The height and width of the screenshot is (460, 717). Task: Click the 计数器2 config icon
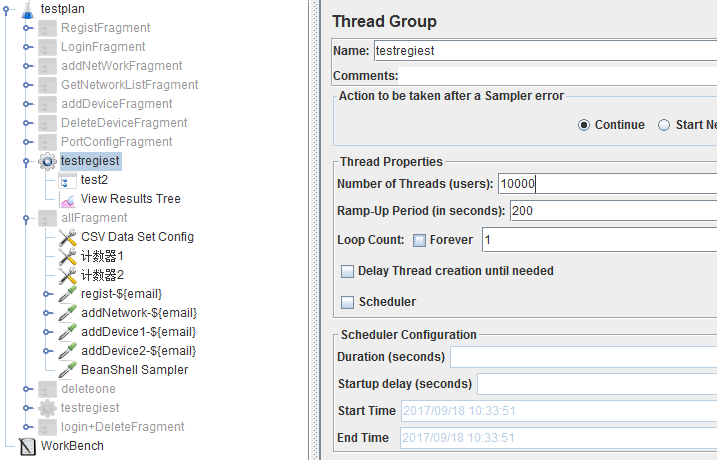pos(67,275)
